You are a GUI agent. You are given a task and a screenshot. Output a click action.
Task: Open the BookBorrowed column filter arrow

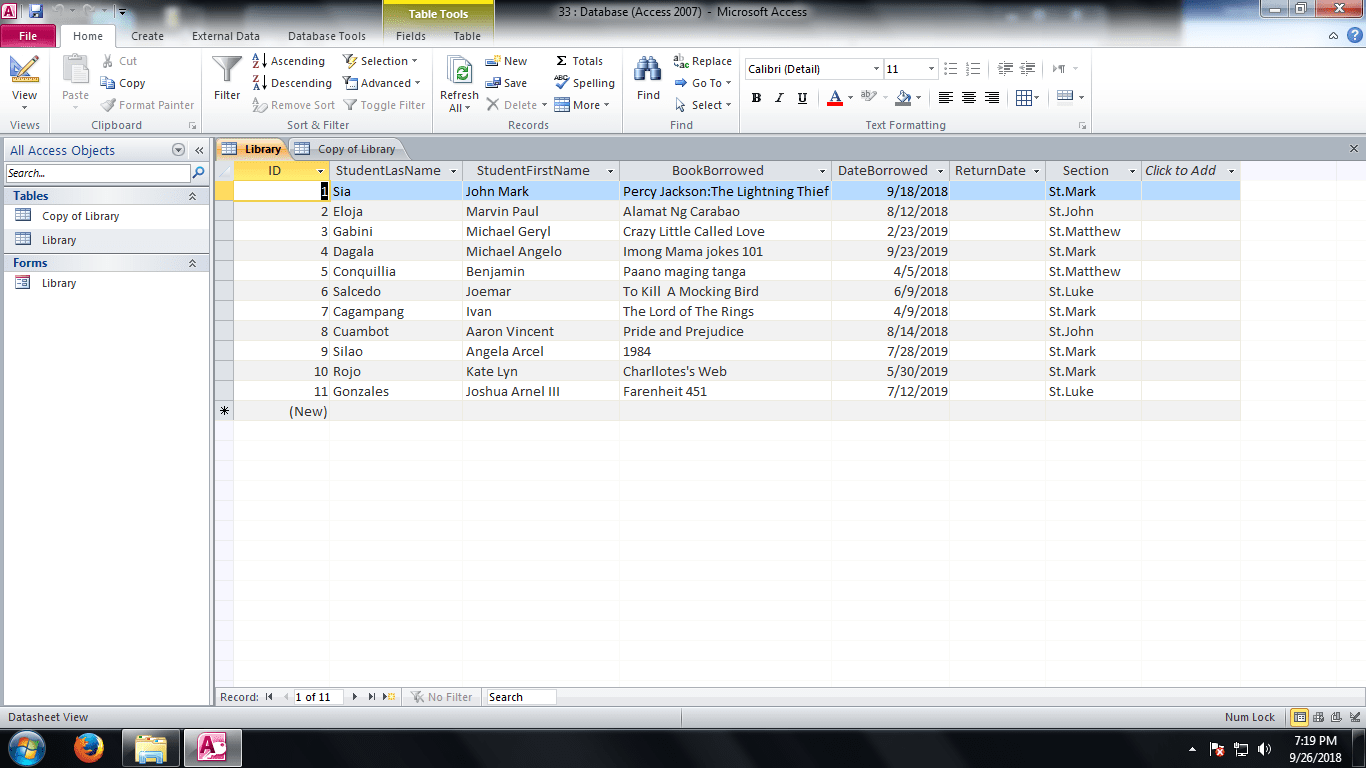coord(822,171)
